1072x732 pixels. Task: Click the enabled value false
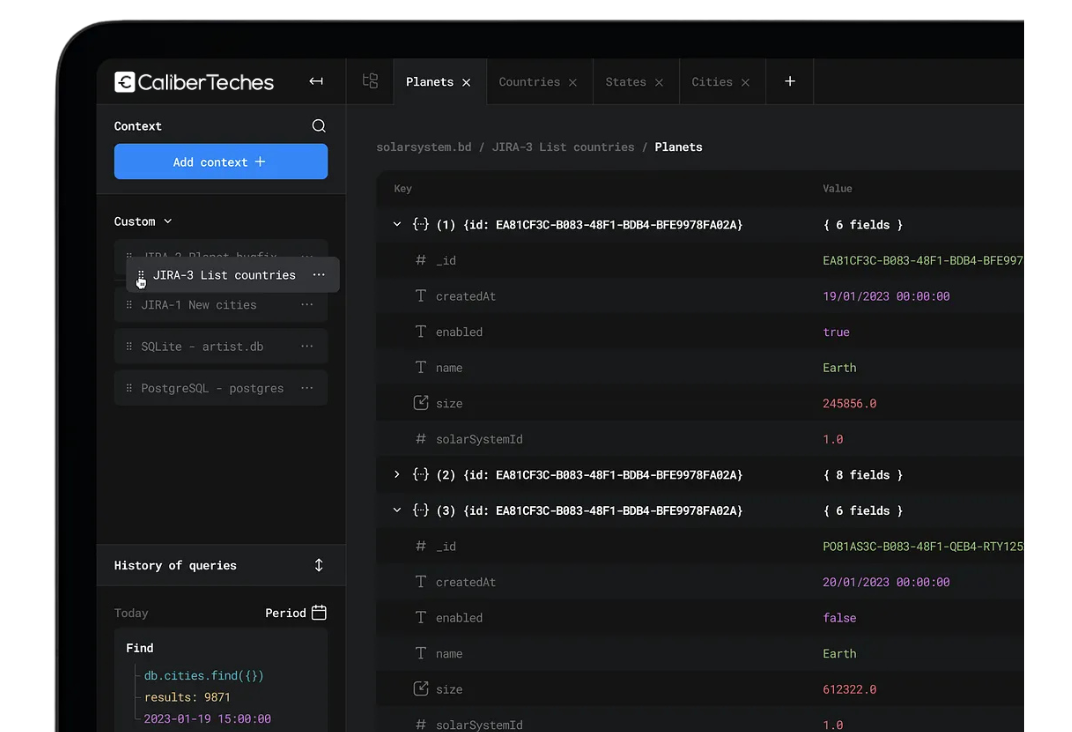pos(840,618)
